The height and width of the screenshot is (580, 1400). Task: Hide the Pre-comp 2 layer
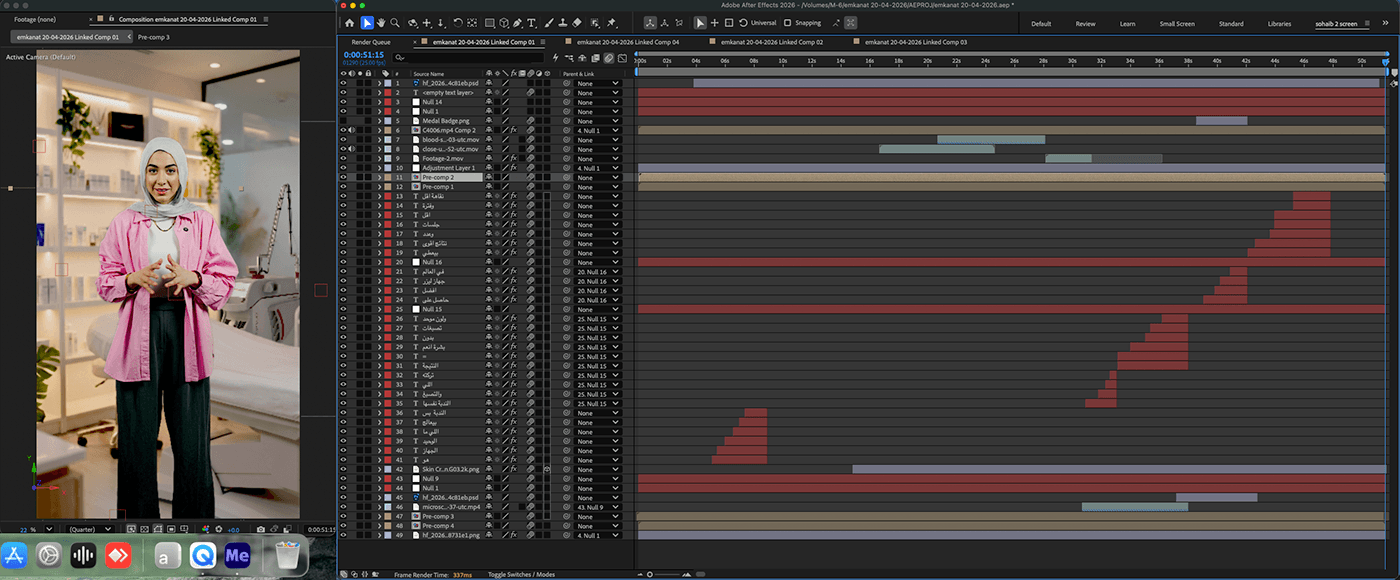click(x=343, y=177)
